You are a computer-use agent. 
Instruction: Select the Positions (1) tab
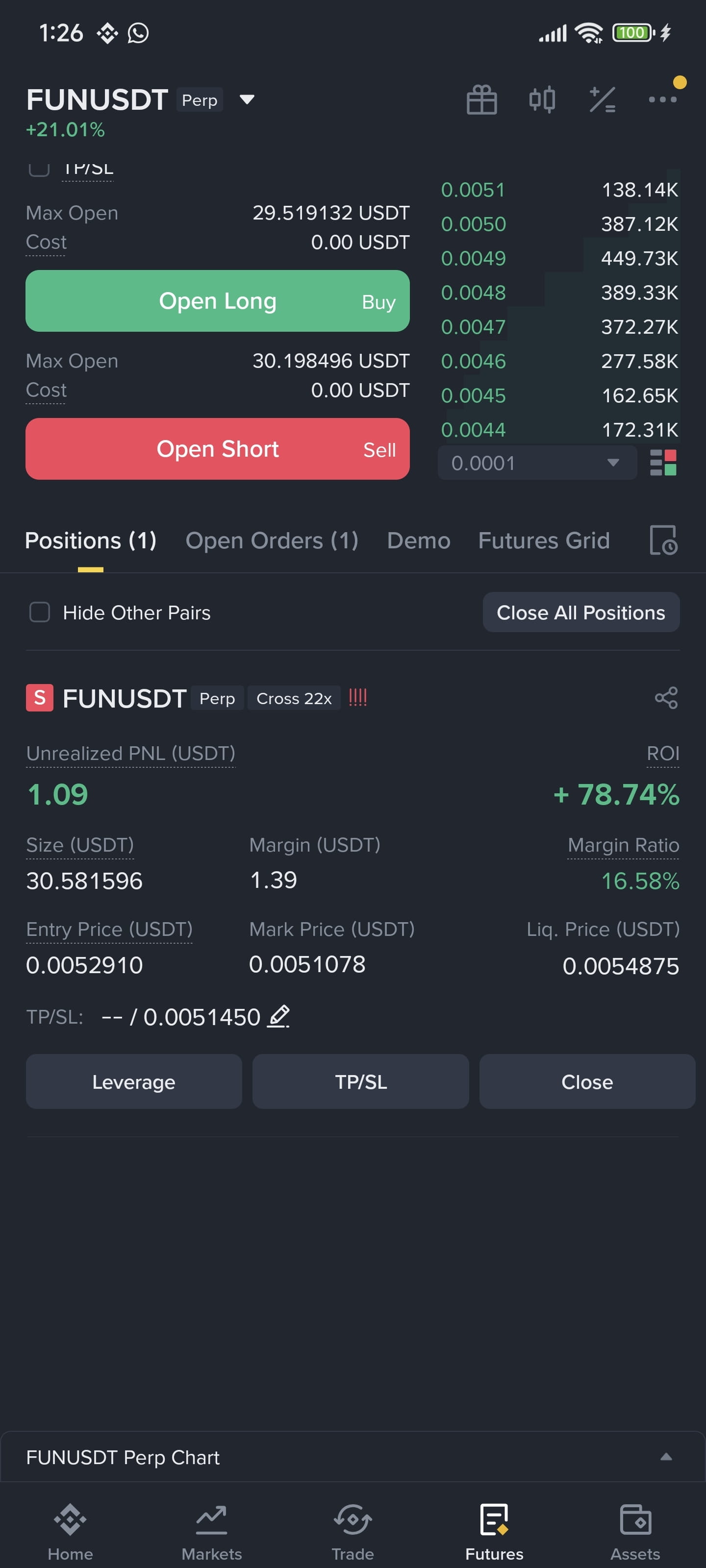[91, 540]
